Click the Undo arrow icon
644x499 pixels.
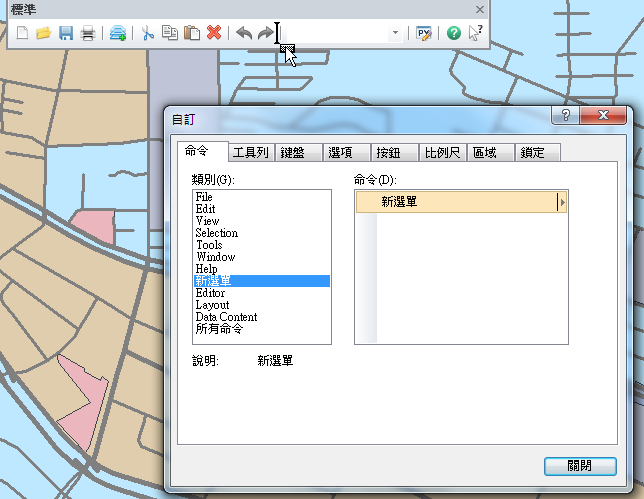click(x=243, y=33)
